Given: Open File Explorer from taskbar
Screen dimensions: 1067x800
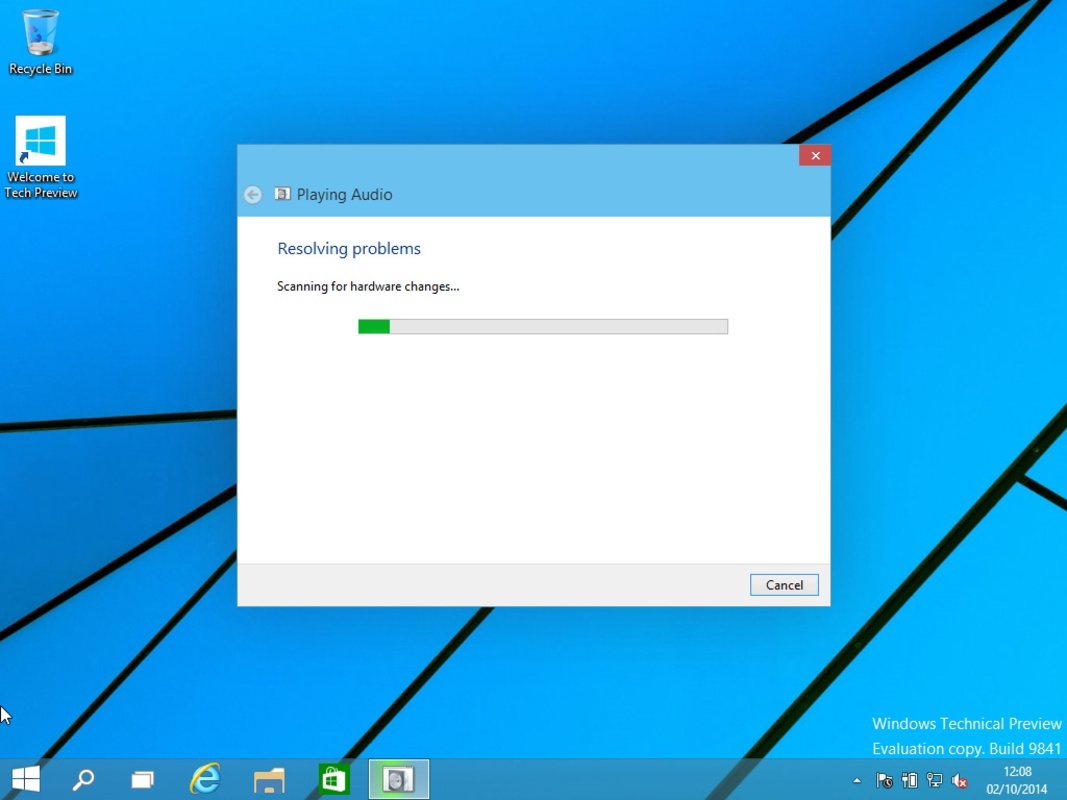Looking at the screenshot, I should coord(269,779).
